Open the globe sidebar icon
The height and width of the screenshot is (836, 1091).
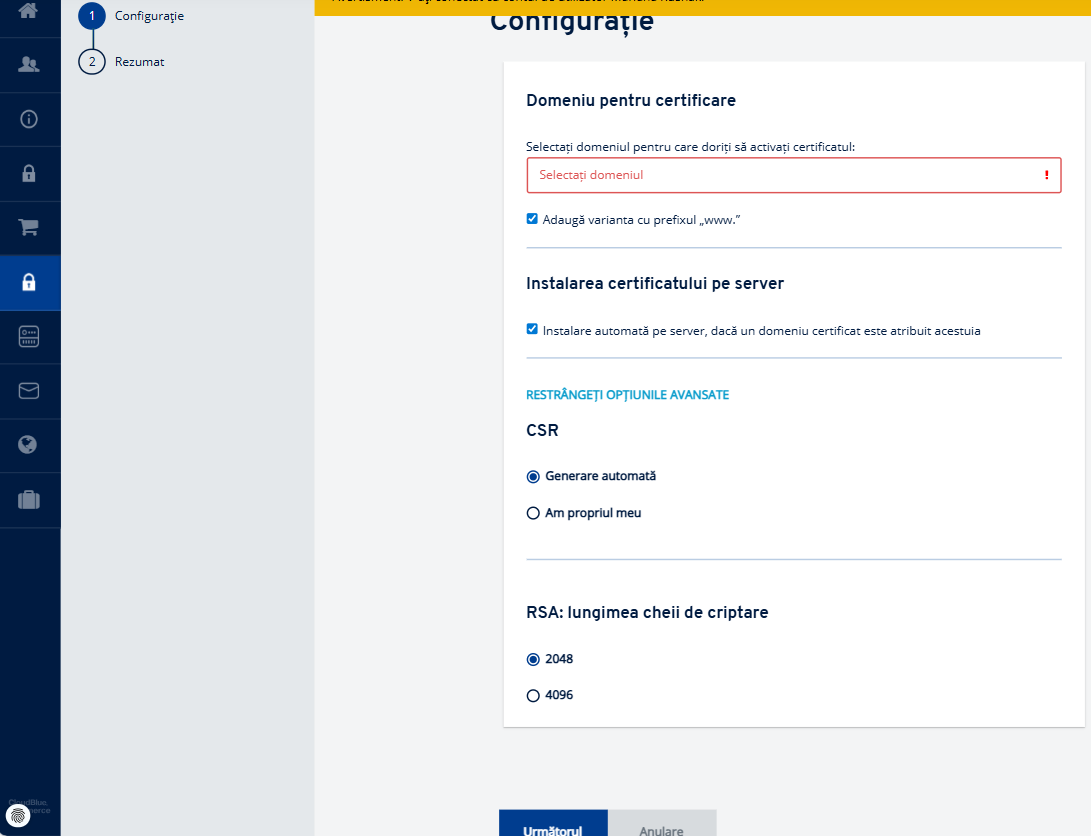28,444
